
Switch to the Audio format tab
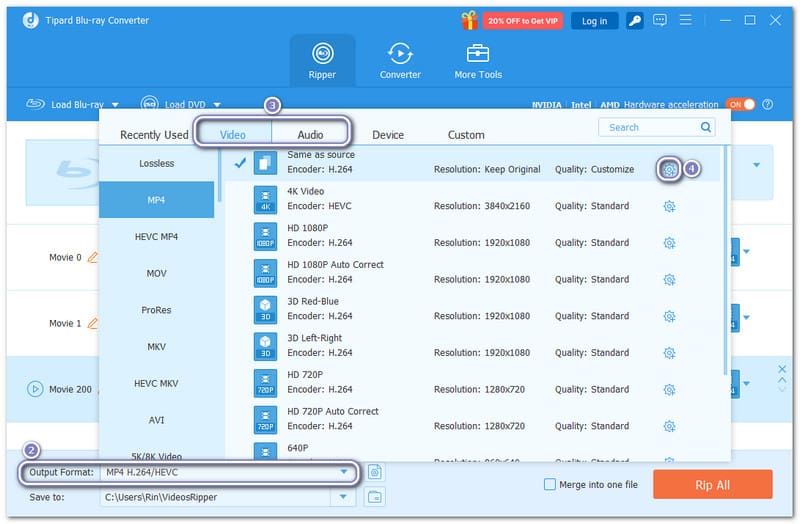310,135
